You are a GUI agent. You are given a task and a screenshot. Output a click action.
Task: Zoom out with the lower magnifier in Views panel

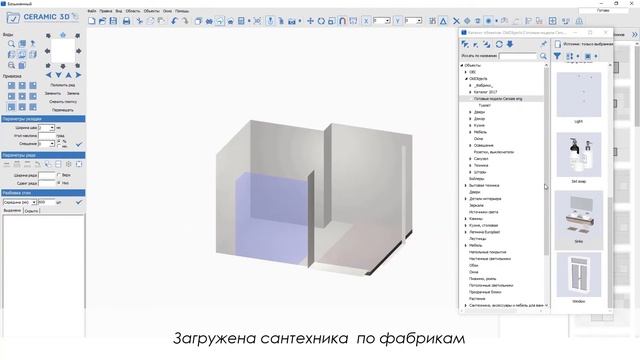tap(11, 65)
